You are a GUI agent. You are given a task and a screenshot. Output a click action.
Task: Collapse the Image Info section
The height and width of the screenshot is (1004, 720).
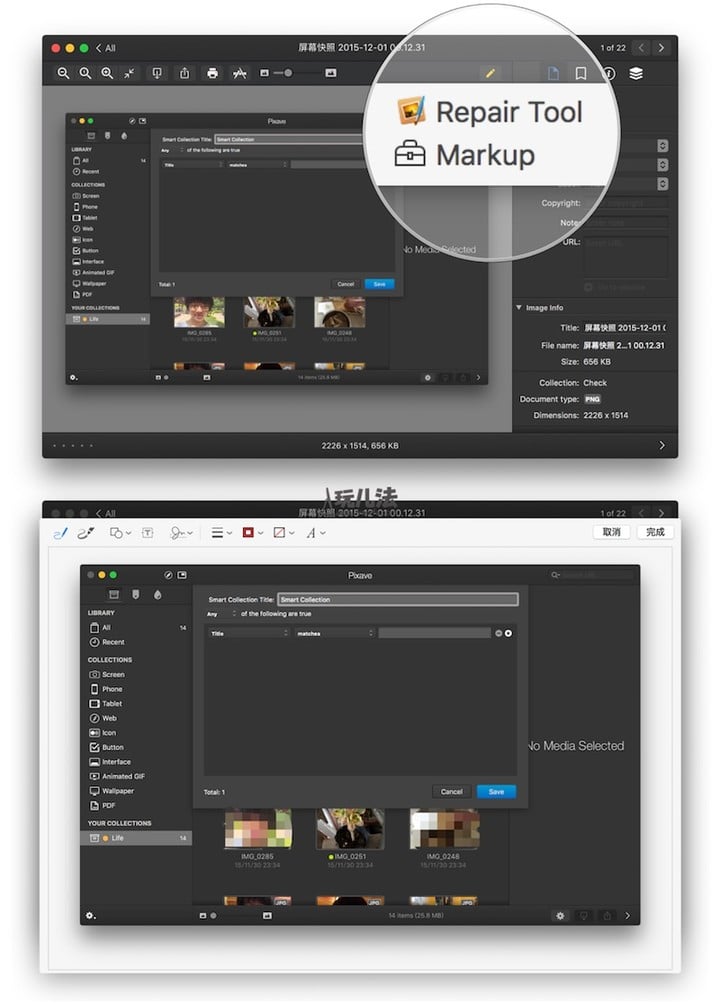click(519, 308)
